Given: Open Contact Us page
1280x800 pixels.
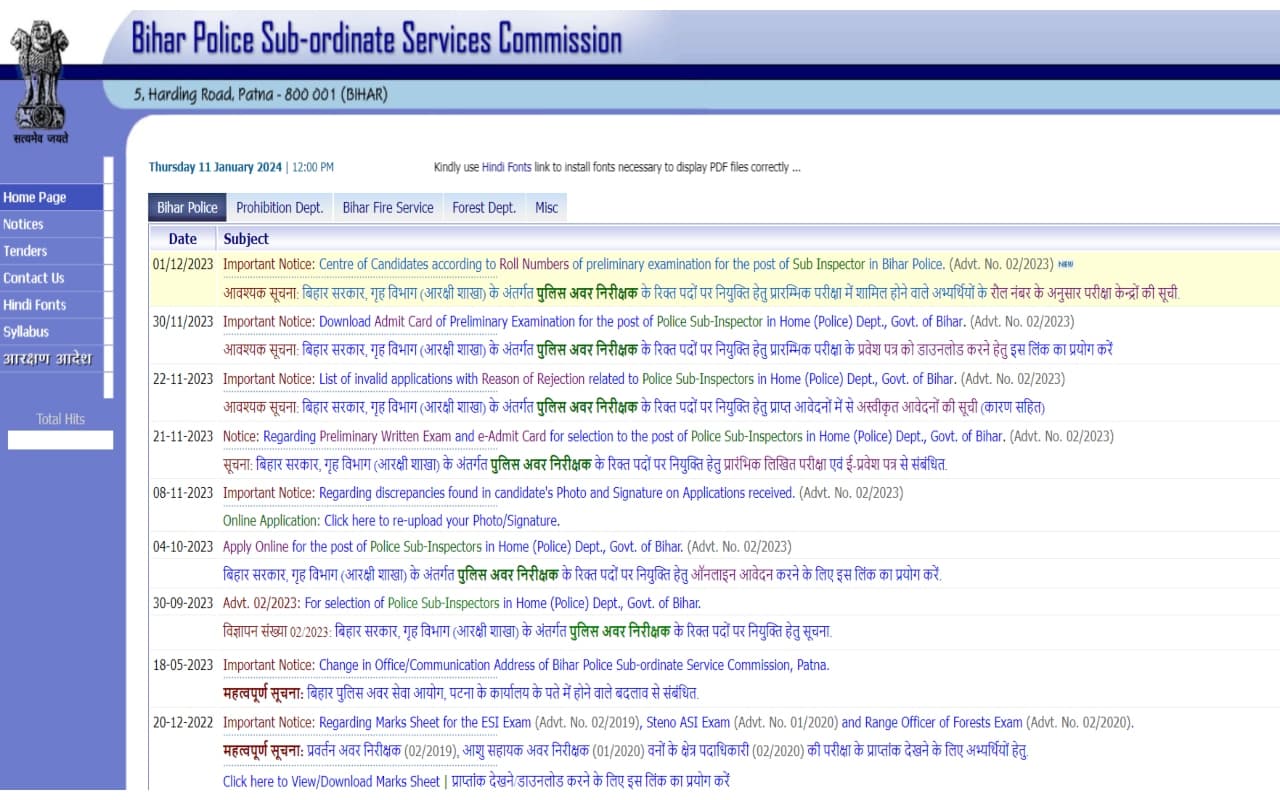Looking at the screenshot, I should tap(33, 278).
